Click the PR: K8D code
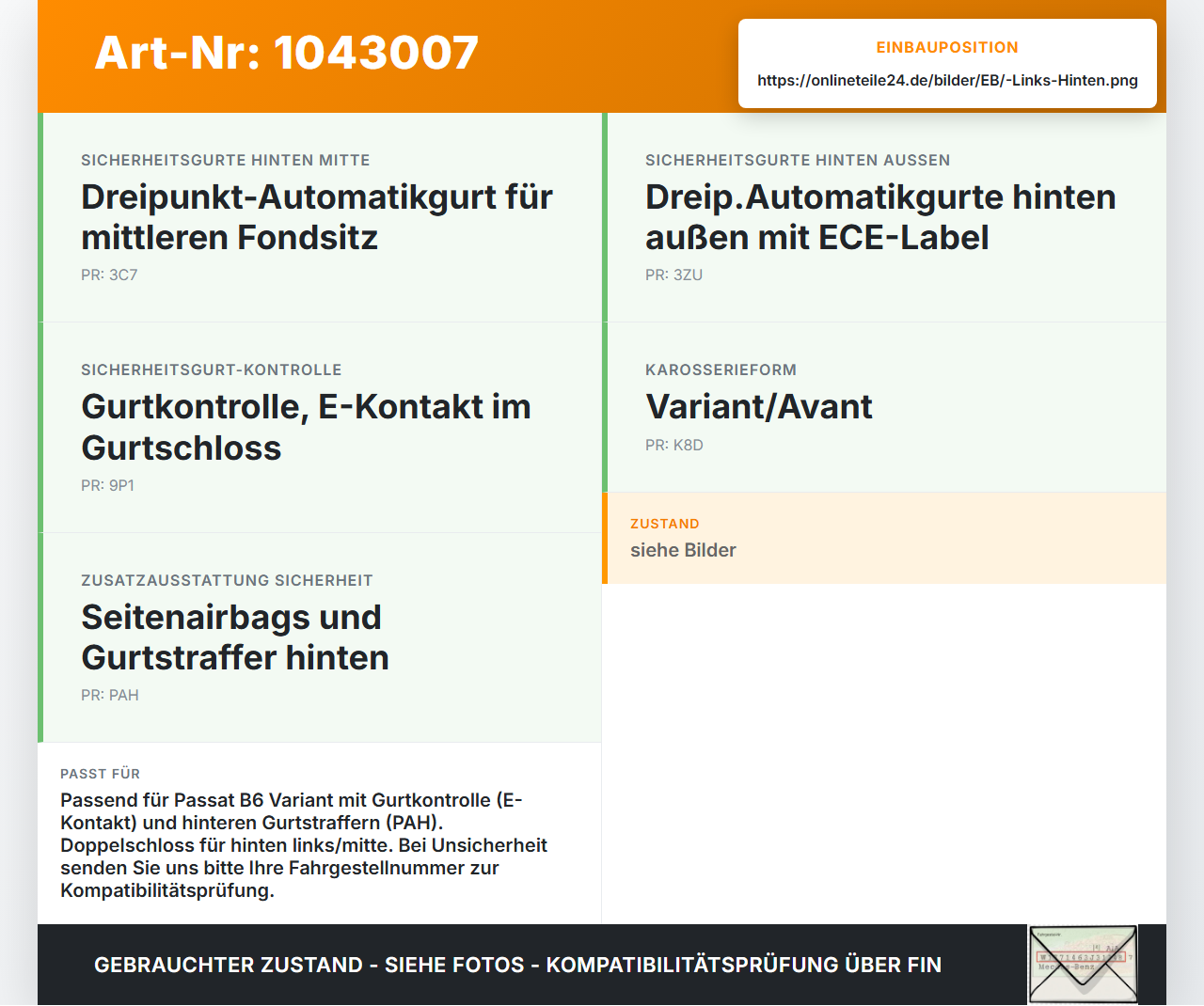Image resolution: width=1204 pixels, height=1006 pixels. tap(673, 445)
